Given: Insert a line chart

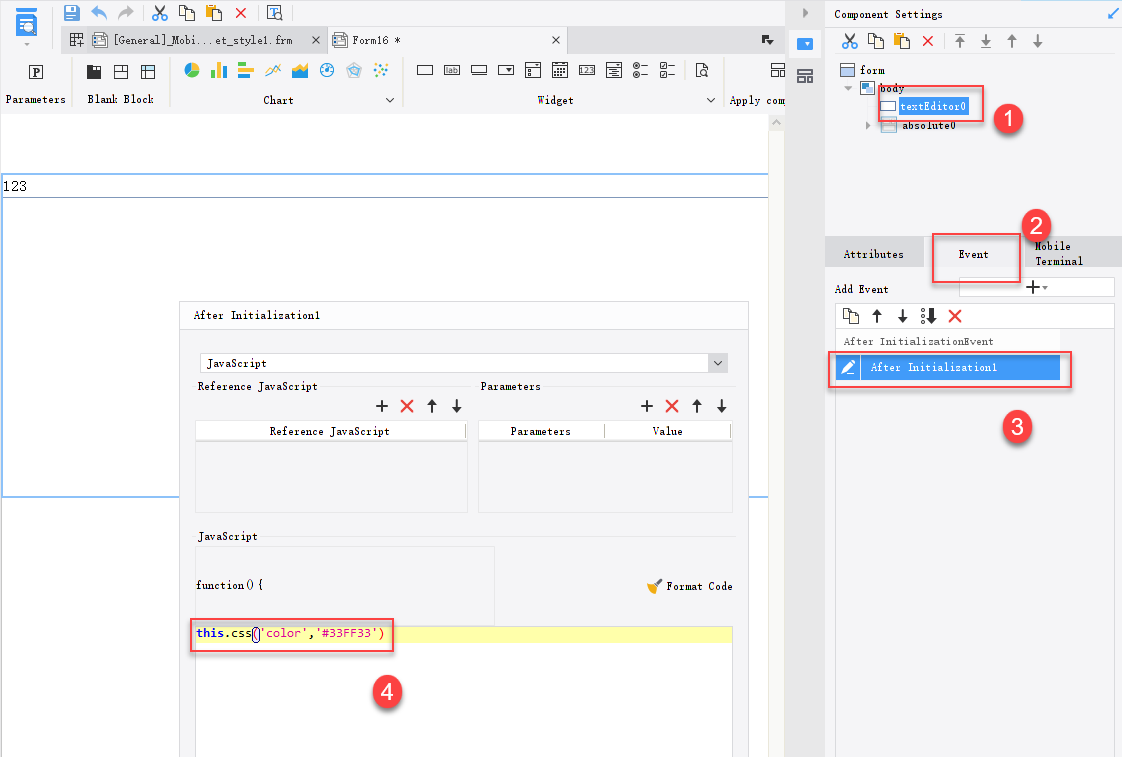Looking at the screenshot, I should [273, 70].
